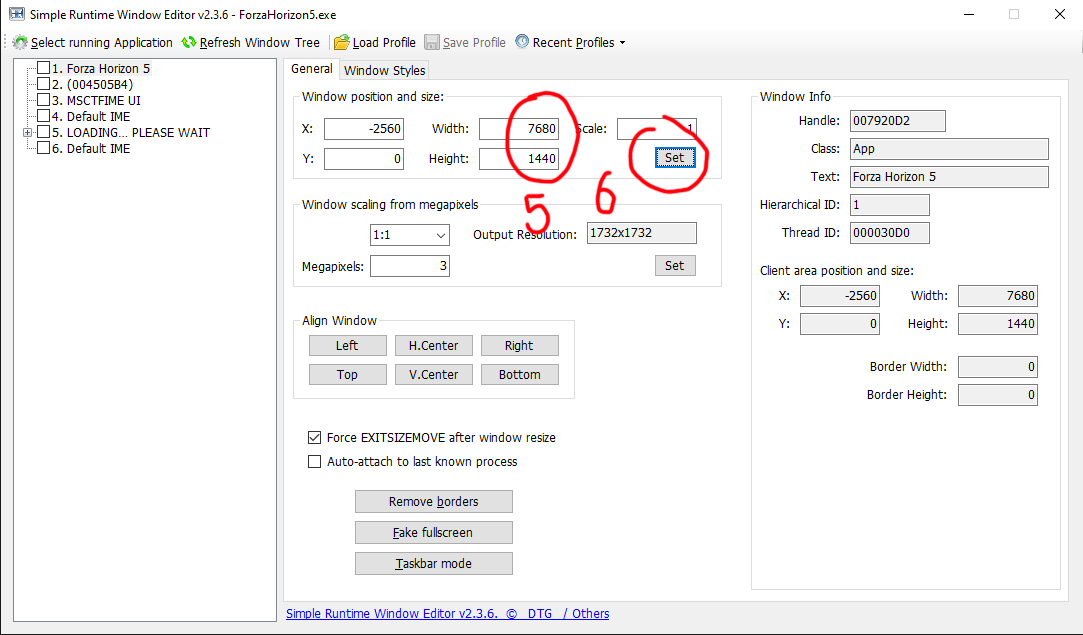The height and width of the screenshot is (635, 1083).
Task: Click the Thread ID field 000030D0
Action: click(x=890, y=233)
